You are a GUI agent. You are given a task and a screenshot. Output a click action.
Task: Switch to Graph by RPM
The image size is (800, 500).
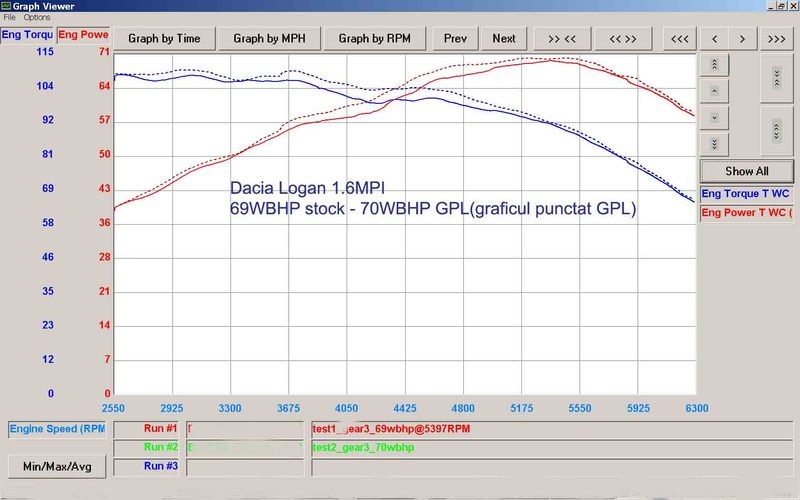point(374,39)
